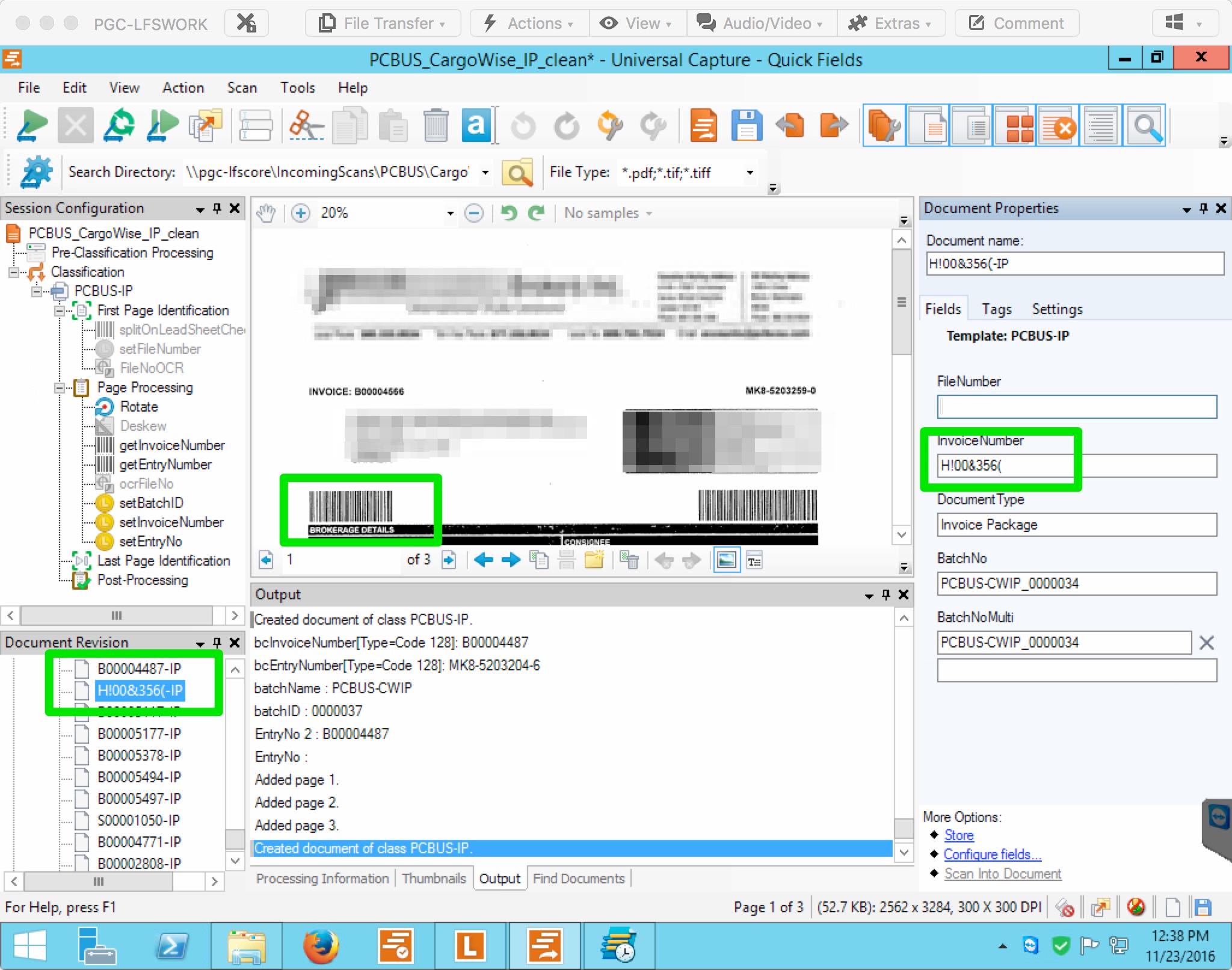Viewport: 1232px width, 970px height.
Task: Click the magnifier icon in main toolbar
Action: [1145, 125]
